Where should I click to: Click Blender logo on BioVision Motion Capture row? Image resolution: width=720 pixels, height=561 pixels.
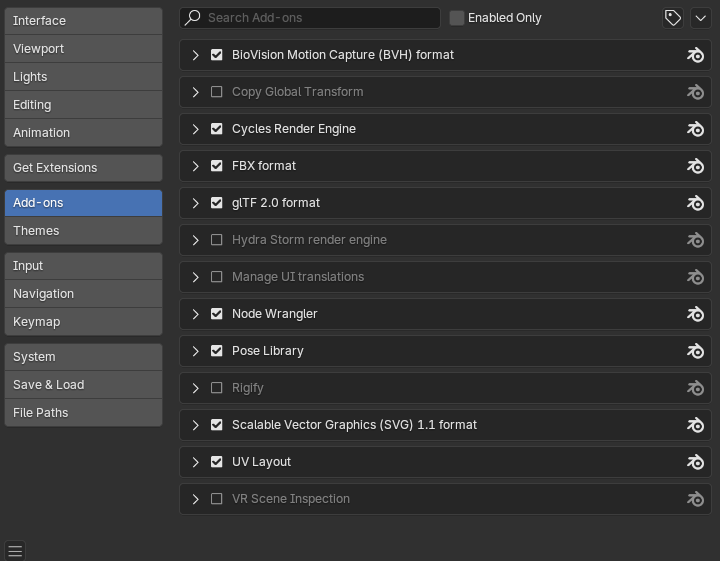click(695, 55)
